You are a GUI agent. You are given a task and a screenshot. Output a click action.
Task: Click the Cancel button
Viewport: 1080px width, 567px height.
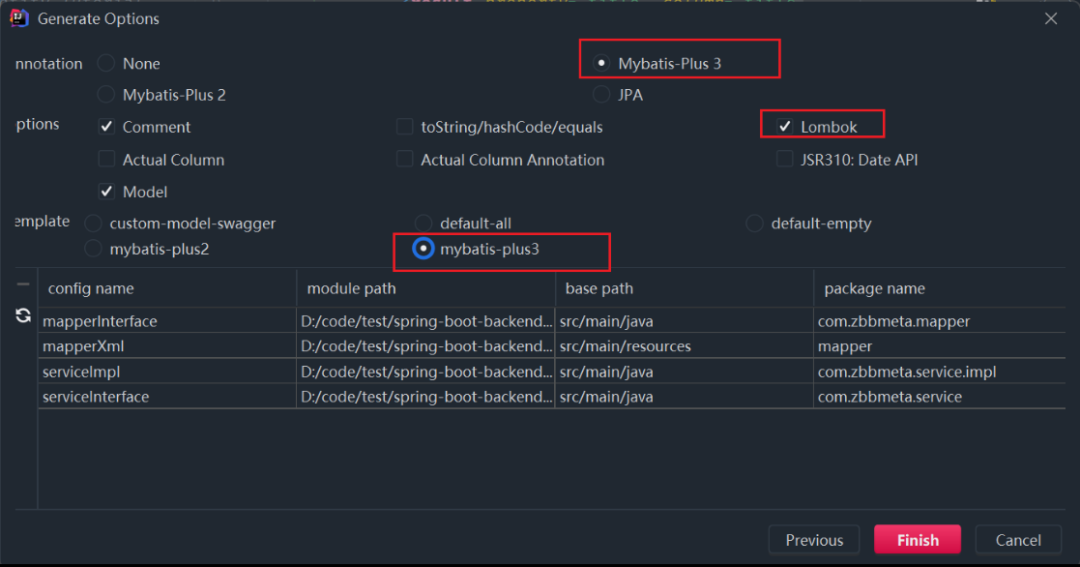tap(1018, 539)
